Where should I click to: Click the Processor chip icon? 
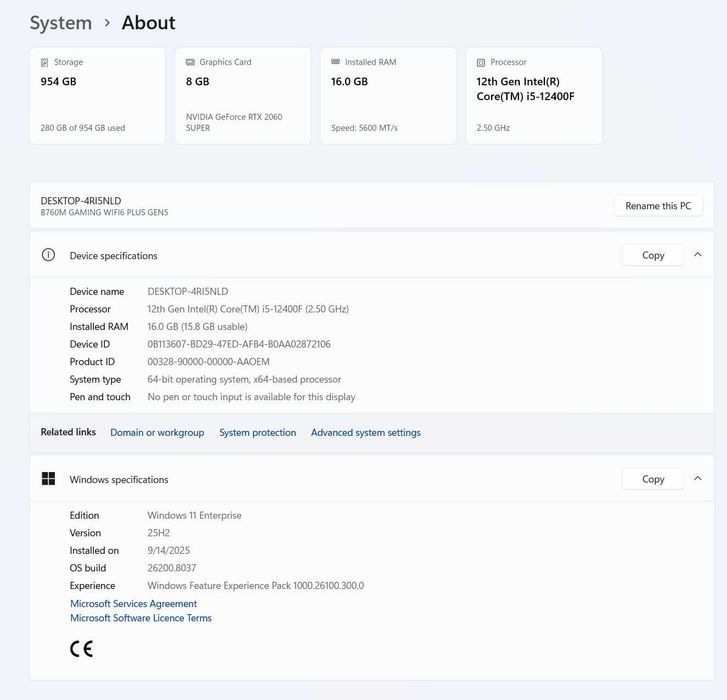coord(481,62)
